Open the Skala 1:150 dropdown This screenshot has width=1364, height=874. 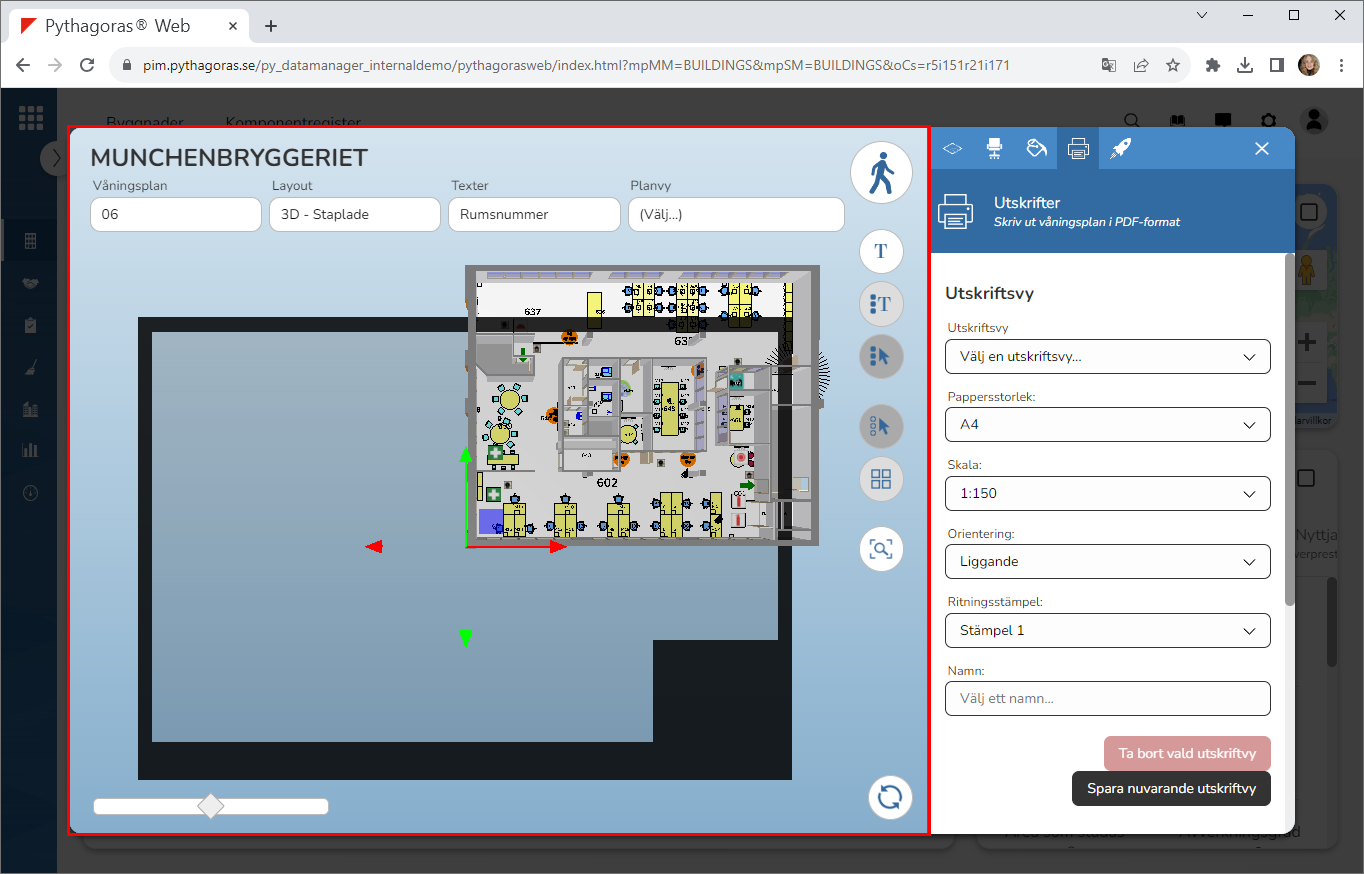coord(1107,493)
